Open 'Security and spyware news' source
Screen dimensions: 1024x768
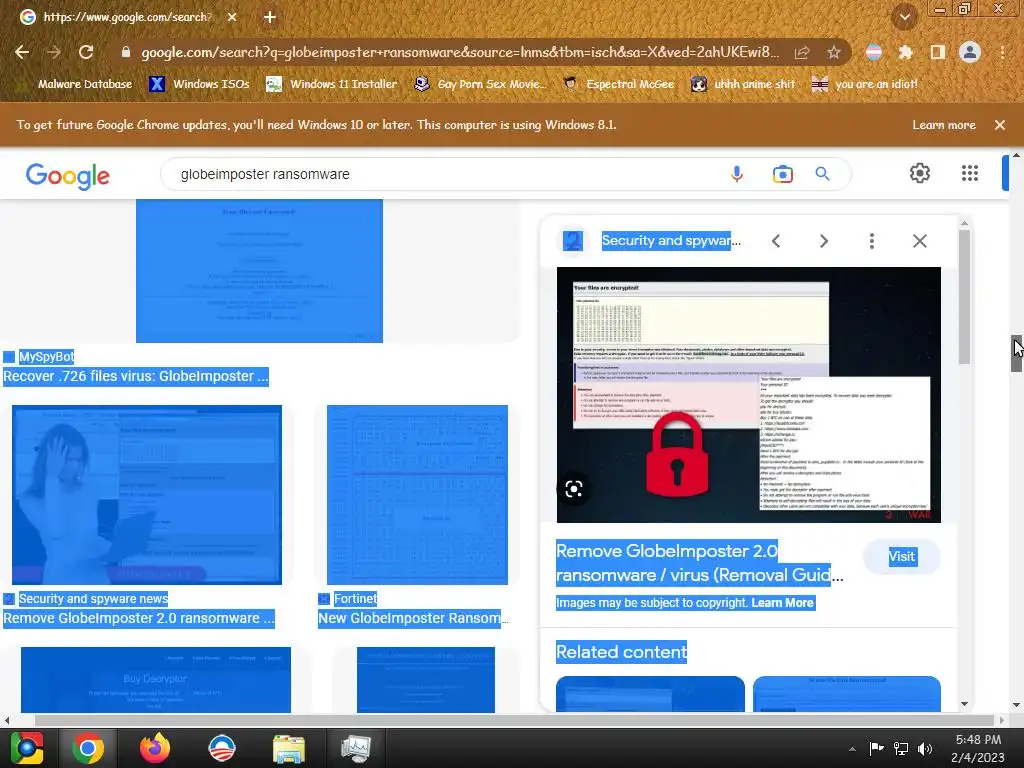coord(93,599)
